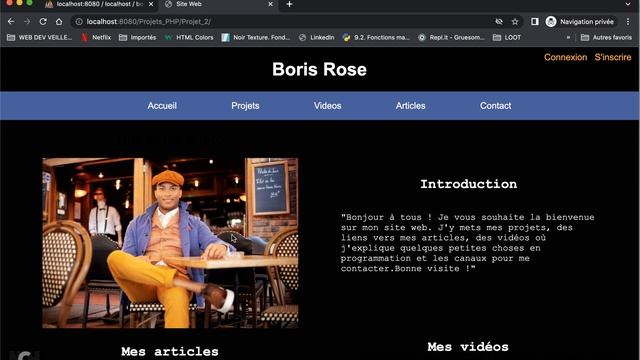Open the LOOT bookmark folder
640x360 pixels.
(x=507, y=38)
